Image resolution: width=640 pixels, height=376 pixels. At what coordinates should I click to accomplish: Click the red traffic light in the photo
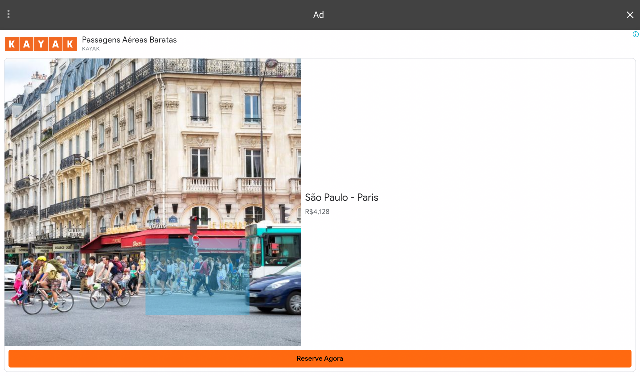coord(193,225)
